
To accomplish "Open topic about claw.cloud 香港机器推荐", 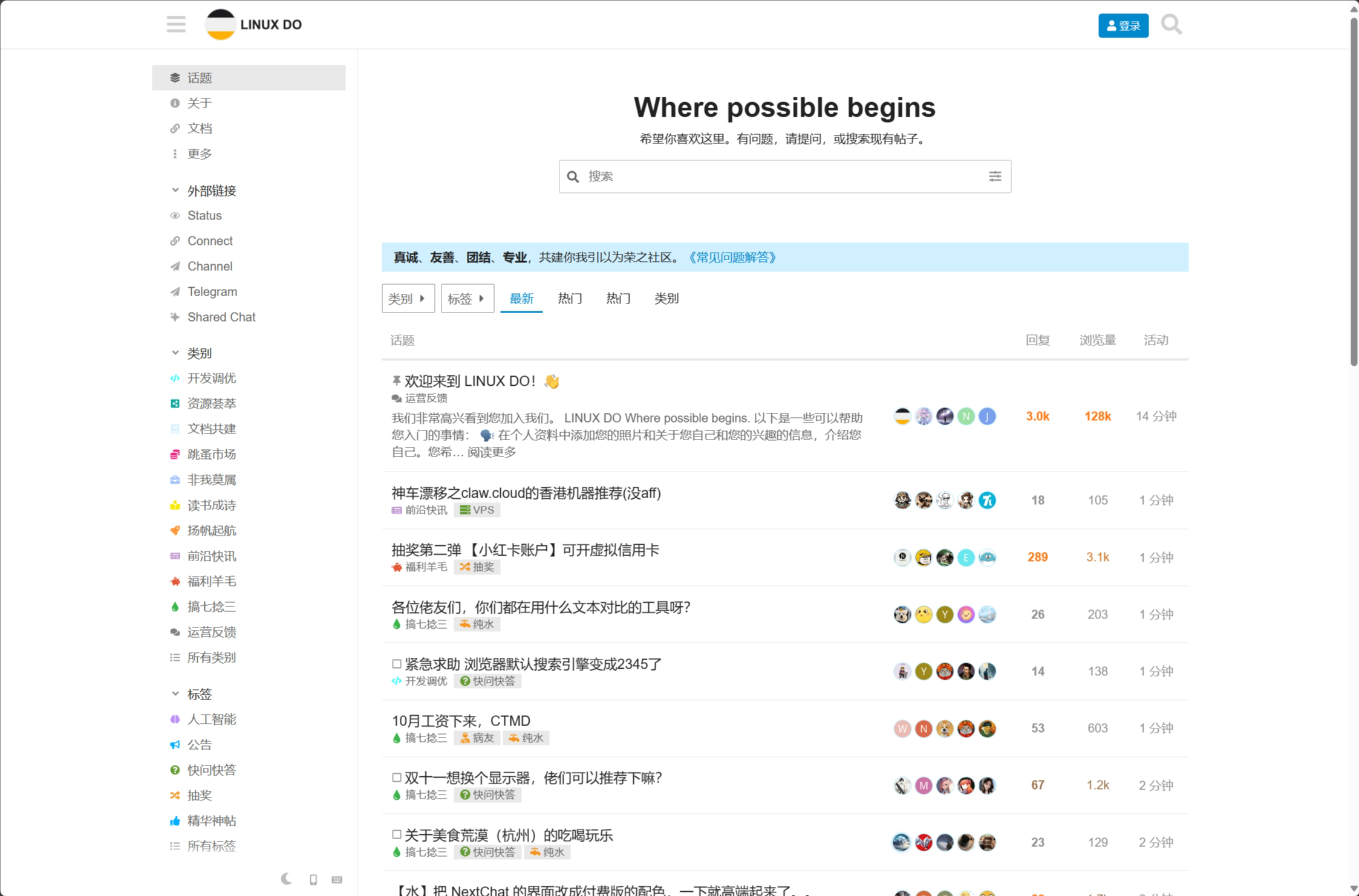I will pyautogui.click(x=526, y=493).
